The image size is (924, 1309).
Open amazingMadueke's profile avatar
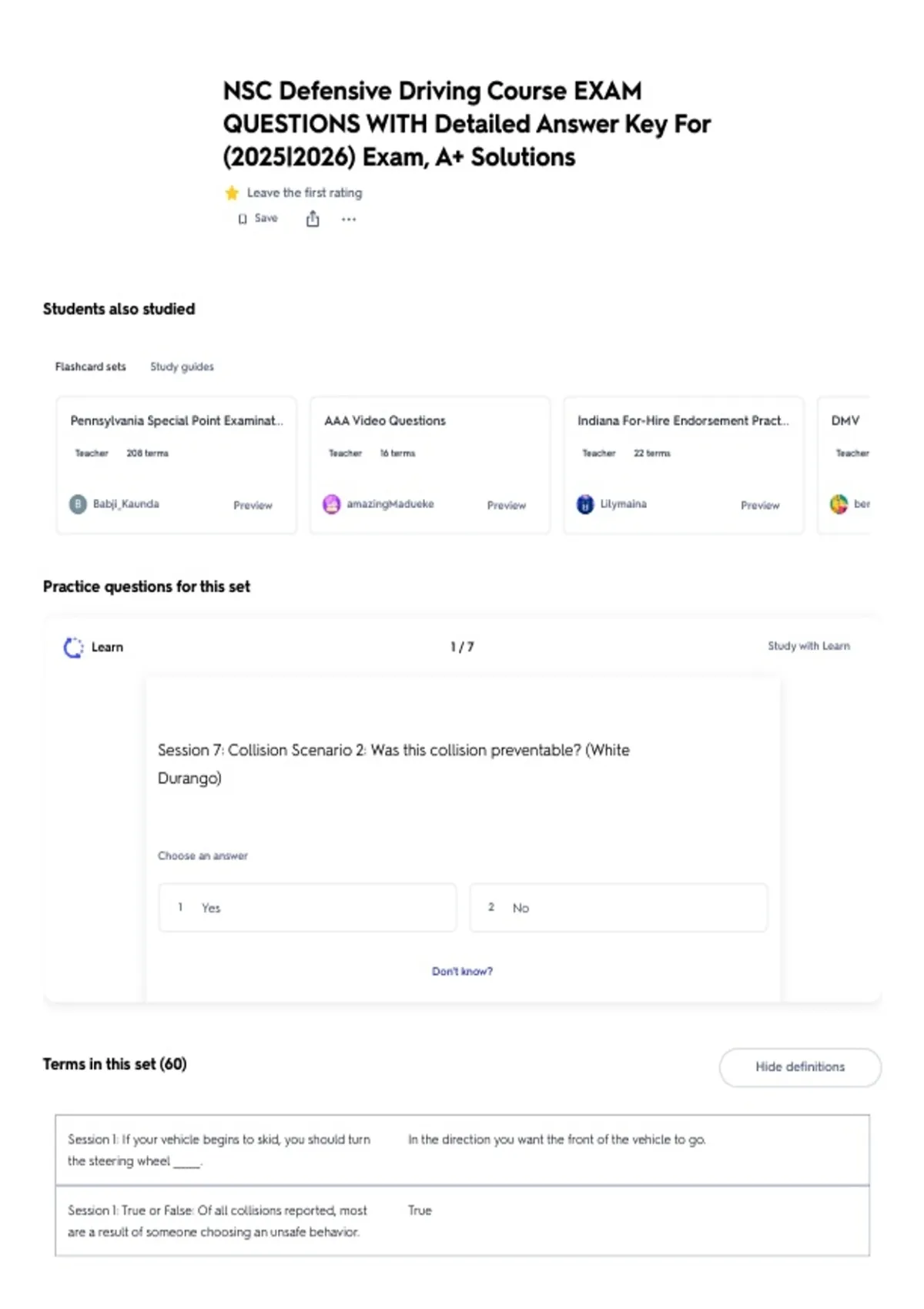331,504
